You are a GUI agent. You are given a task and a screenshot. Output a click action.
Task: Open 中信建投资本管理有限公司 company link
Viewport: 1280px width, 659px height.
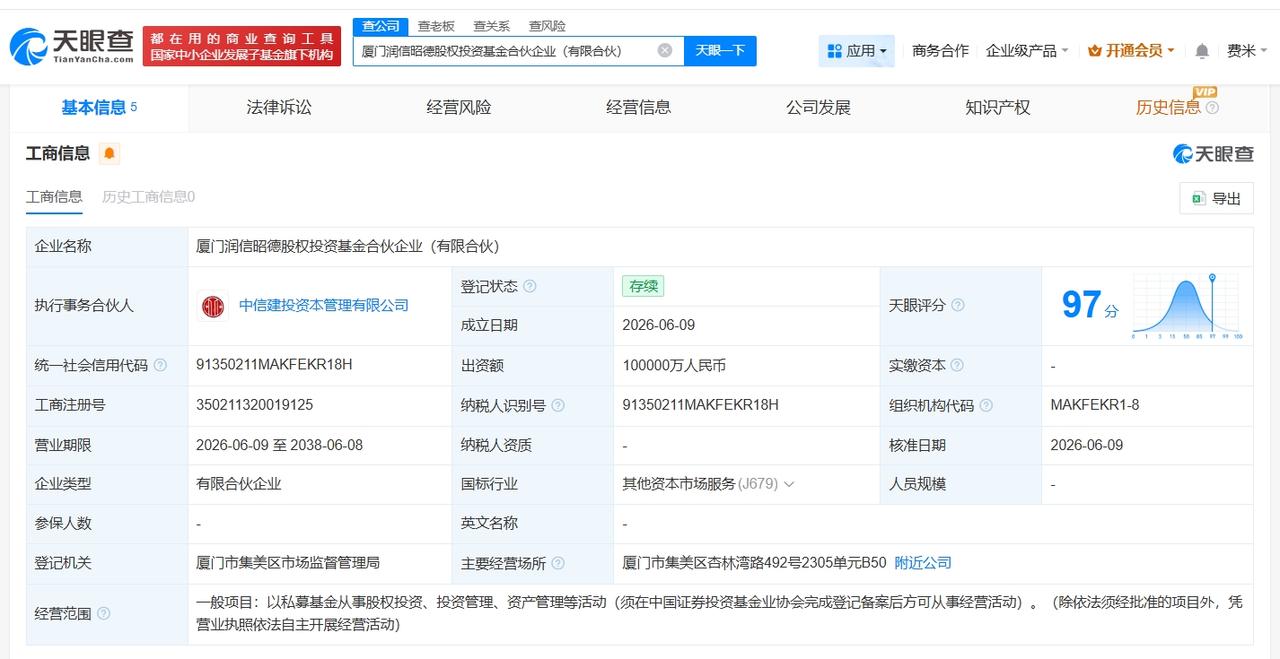tap(324, 306)
